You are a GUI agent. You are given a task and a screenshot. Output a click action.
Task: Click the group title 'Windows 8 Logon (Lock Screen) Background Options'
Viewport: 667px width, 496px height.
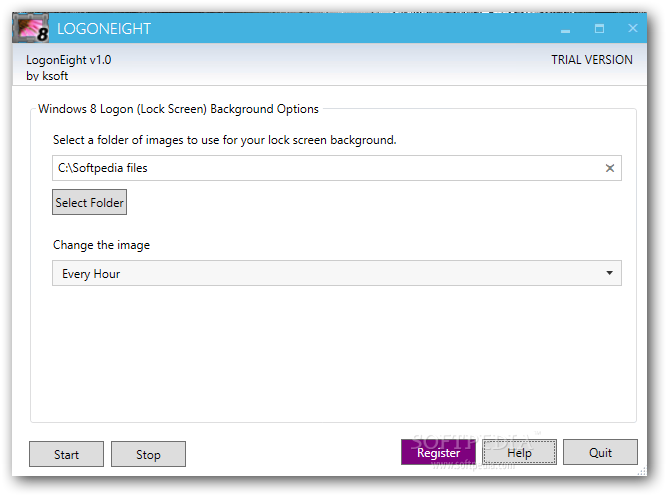[178, 109]
